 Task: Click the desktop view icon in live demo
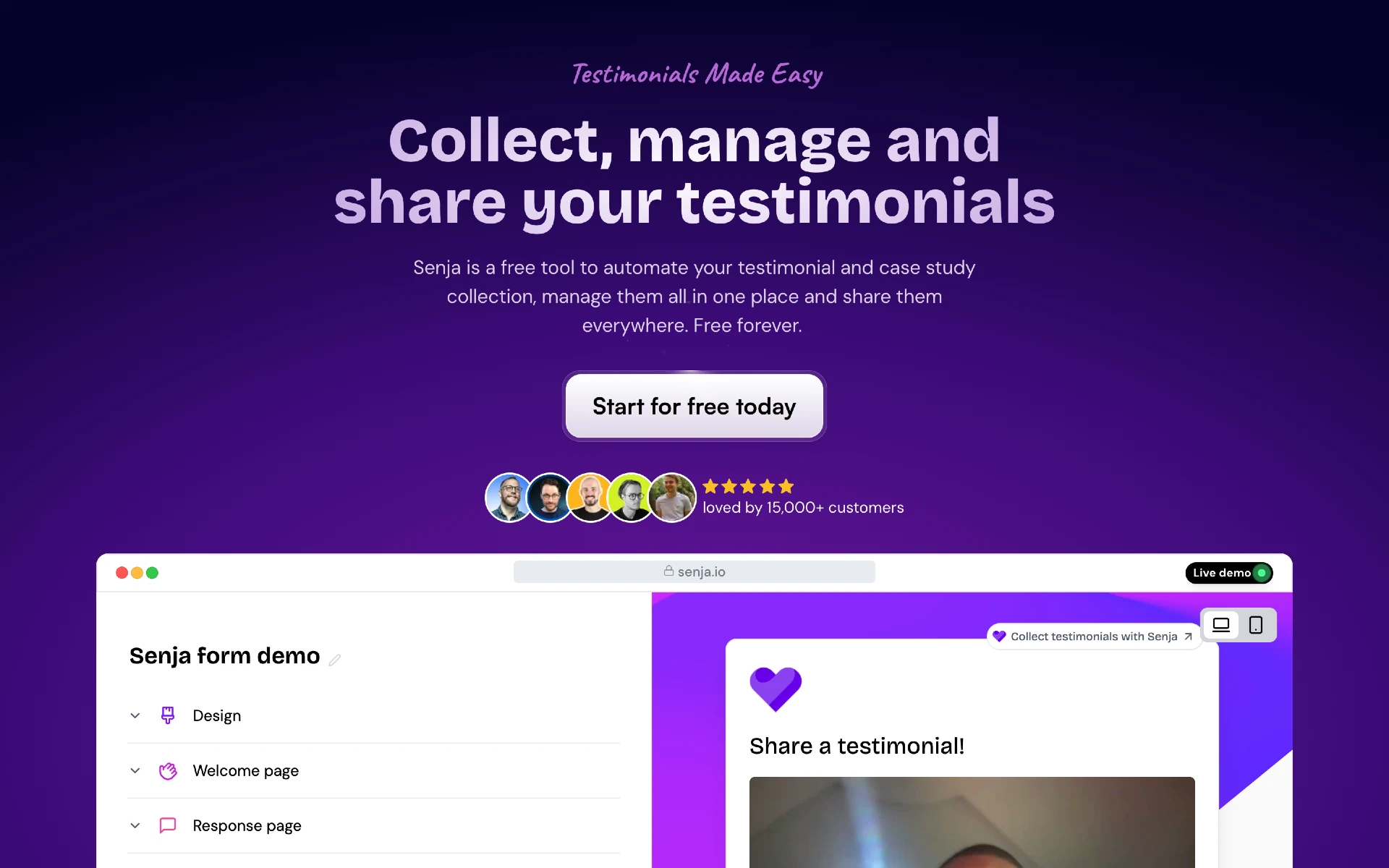coord(1221,624)
